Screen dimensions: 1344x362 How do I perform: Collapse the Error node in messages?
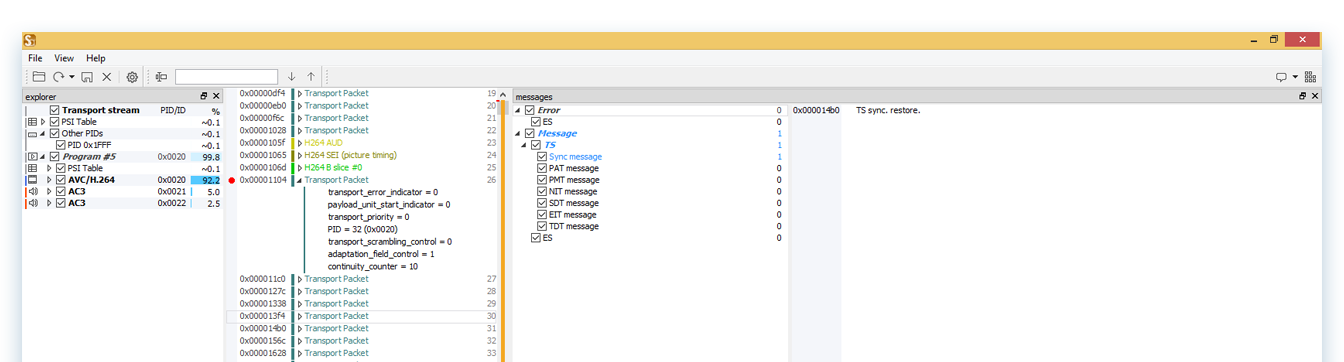pos(518,110)
